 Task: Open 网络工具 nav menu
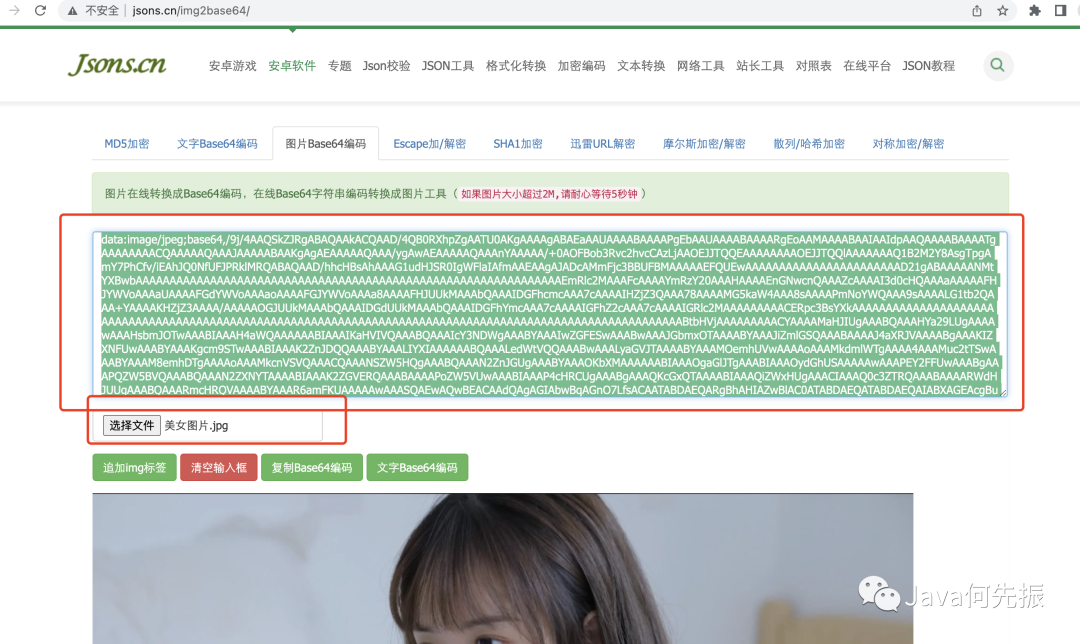700,66
